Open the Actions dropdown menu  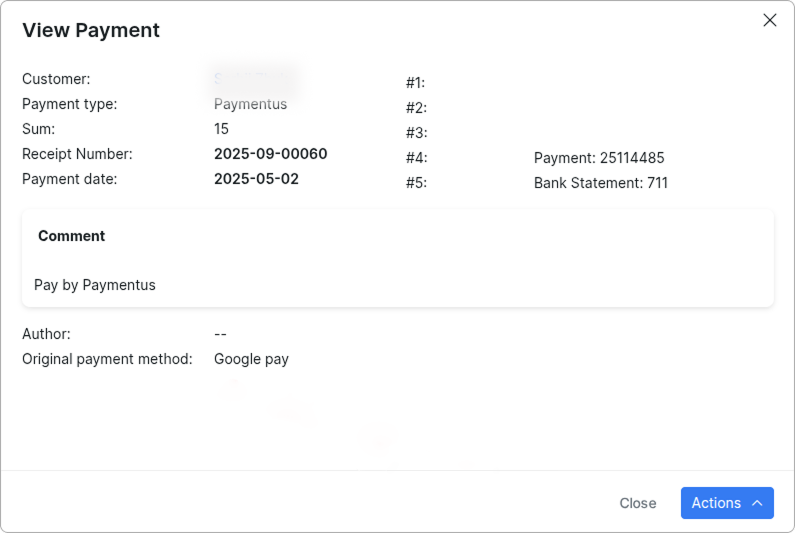click(727, 503)
